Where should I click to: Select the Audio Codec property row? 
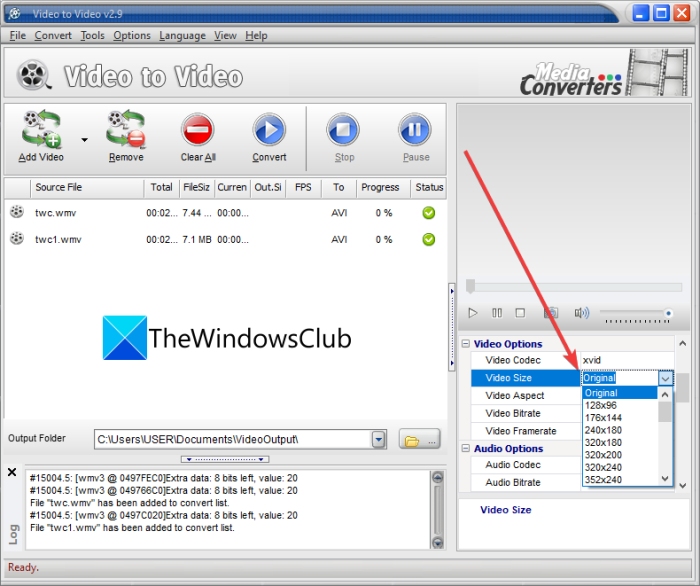[x=526, y=465]
